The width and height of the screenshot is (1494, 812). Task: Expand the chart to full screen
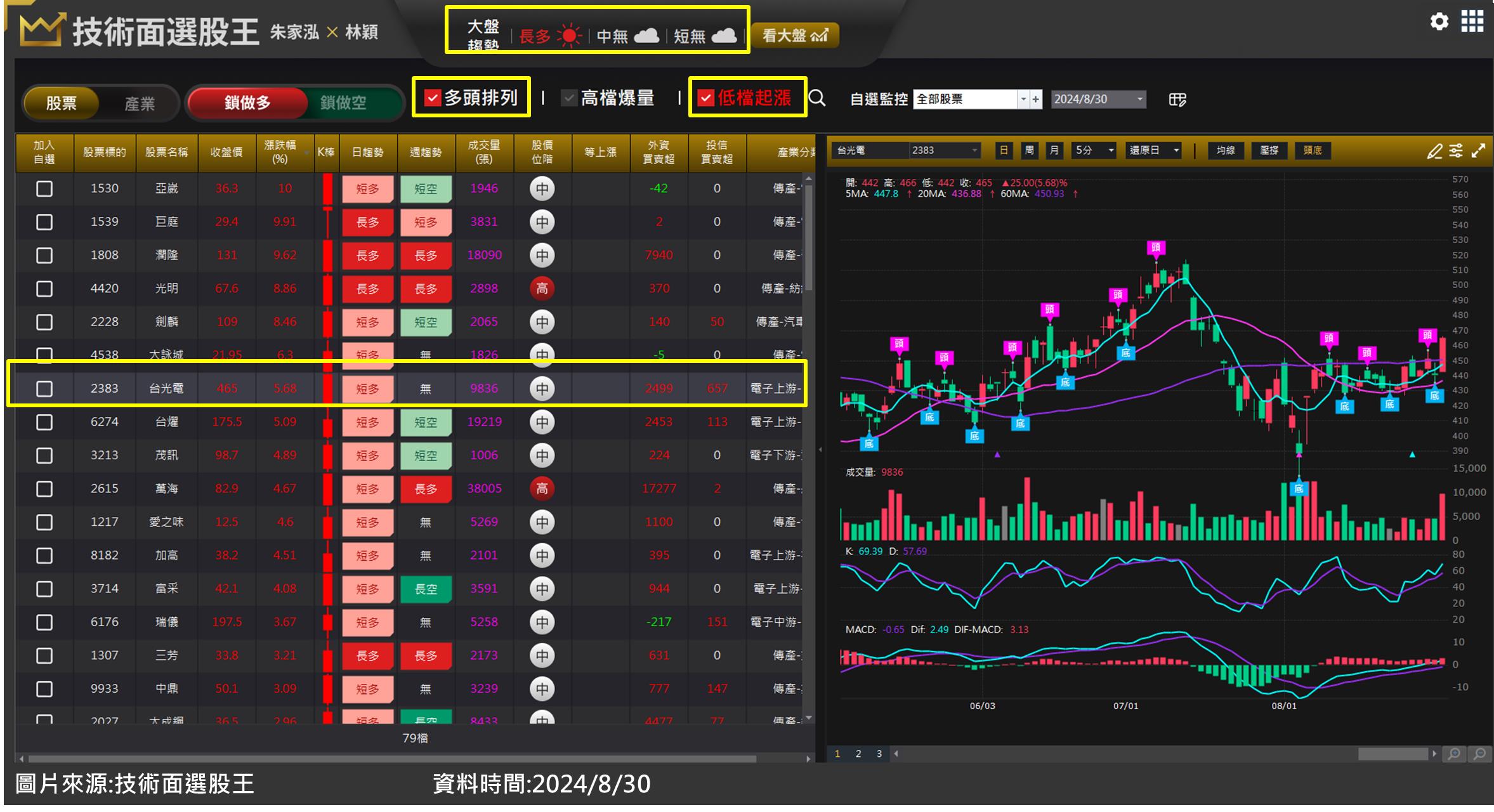pyautogui.click(x=1478, y=151)
